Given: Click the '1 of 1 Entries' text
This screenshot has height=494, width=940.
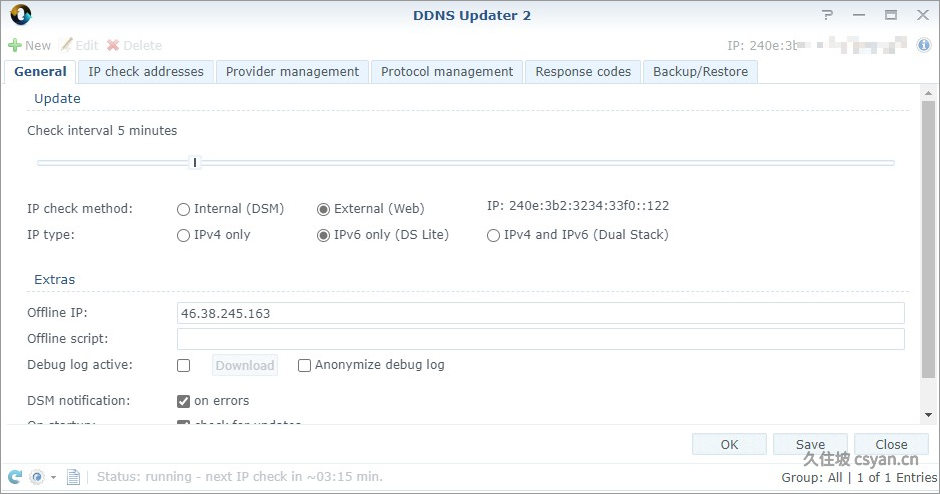Looking at the screenshot, I should [x=897, y=477].
